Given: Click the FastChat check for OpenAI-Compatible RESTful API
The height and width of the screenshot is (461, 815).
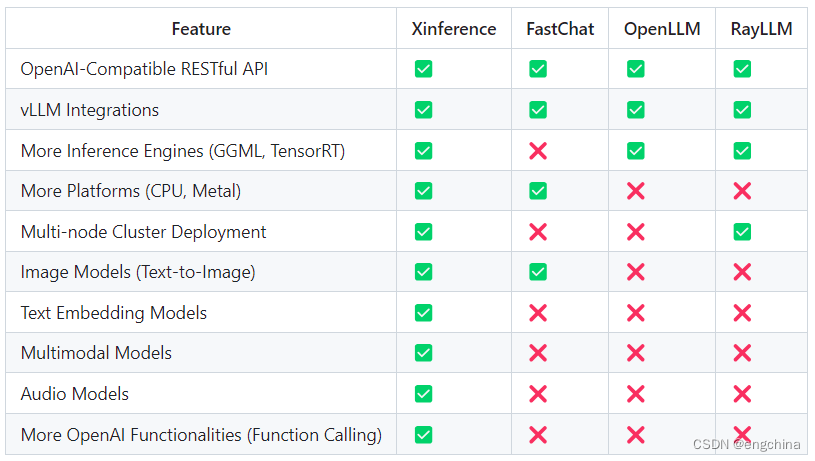Looking at the screenshot, I should click(537, 69).
